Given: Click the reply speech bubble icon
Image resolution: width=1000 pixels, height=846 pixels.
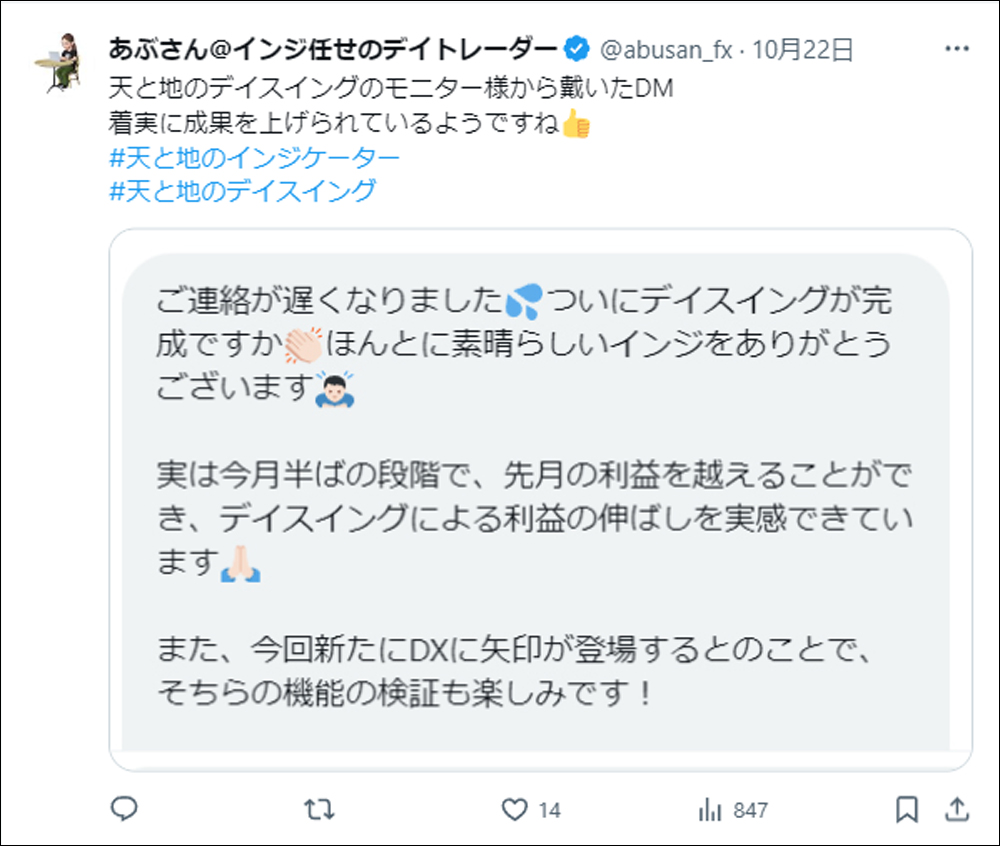Looking at the screenshot, I should pos(123,808).
